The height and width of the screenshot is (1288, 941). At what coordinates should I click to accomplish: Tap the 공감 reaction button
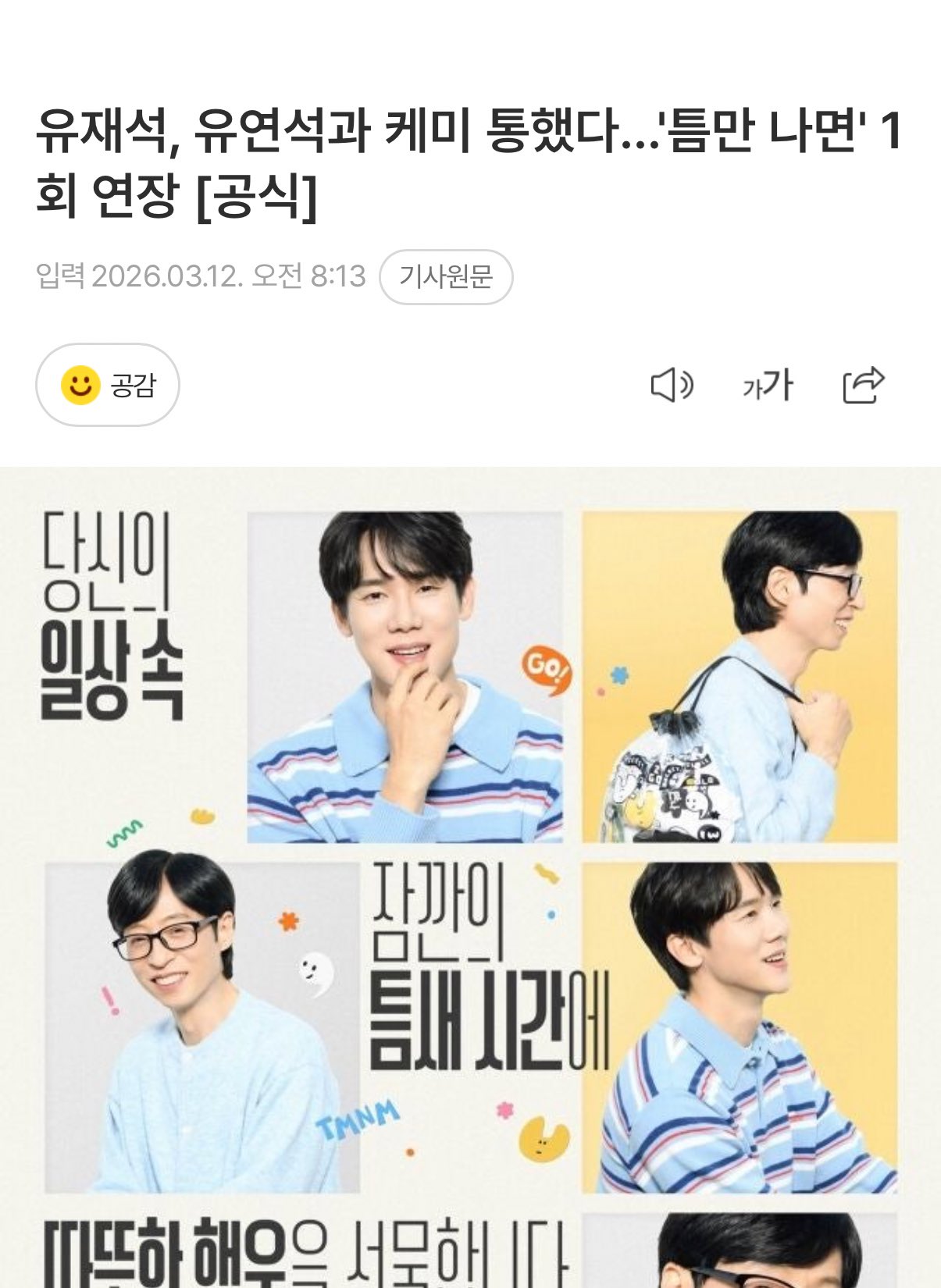pyautogui.click(x=108, y=385)
